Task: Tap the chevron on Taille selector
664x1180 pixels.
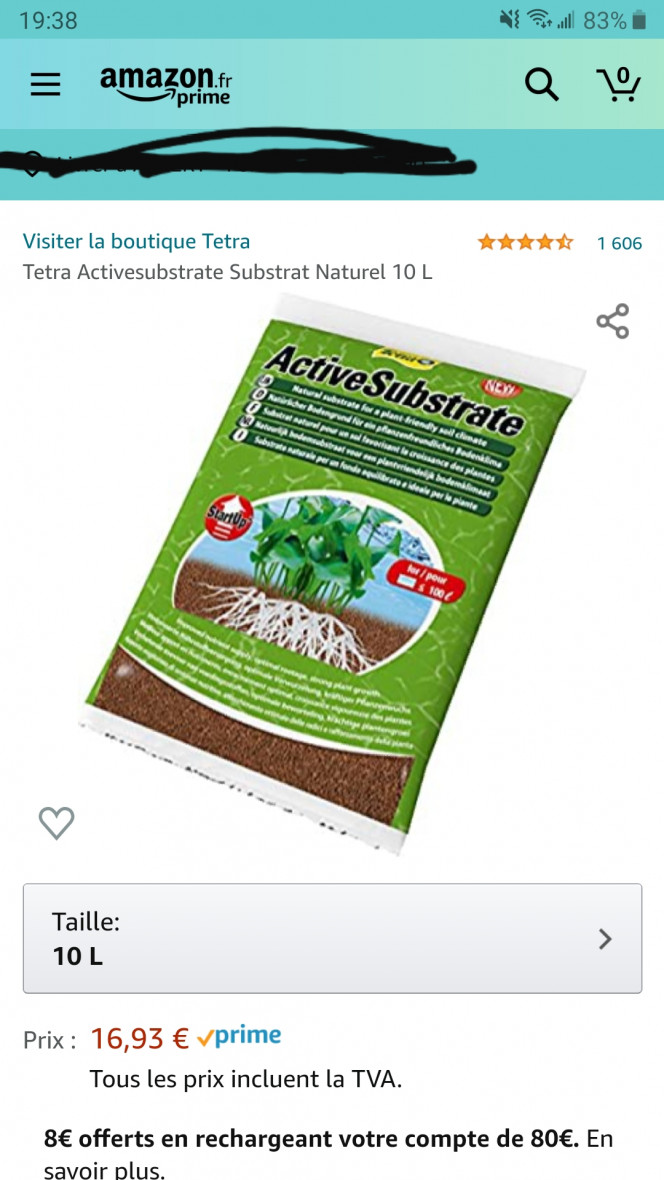Action: 605,938
